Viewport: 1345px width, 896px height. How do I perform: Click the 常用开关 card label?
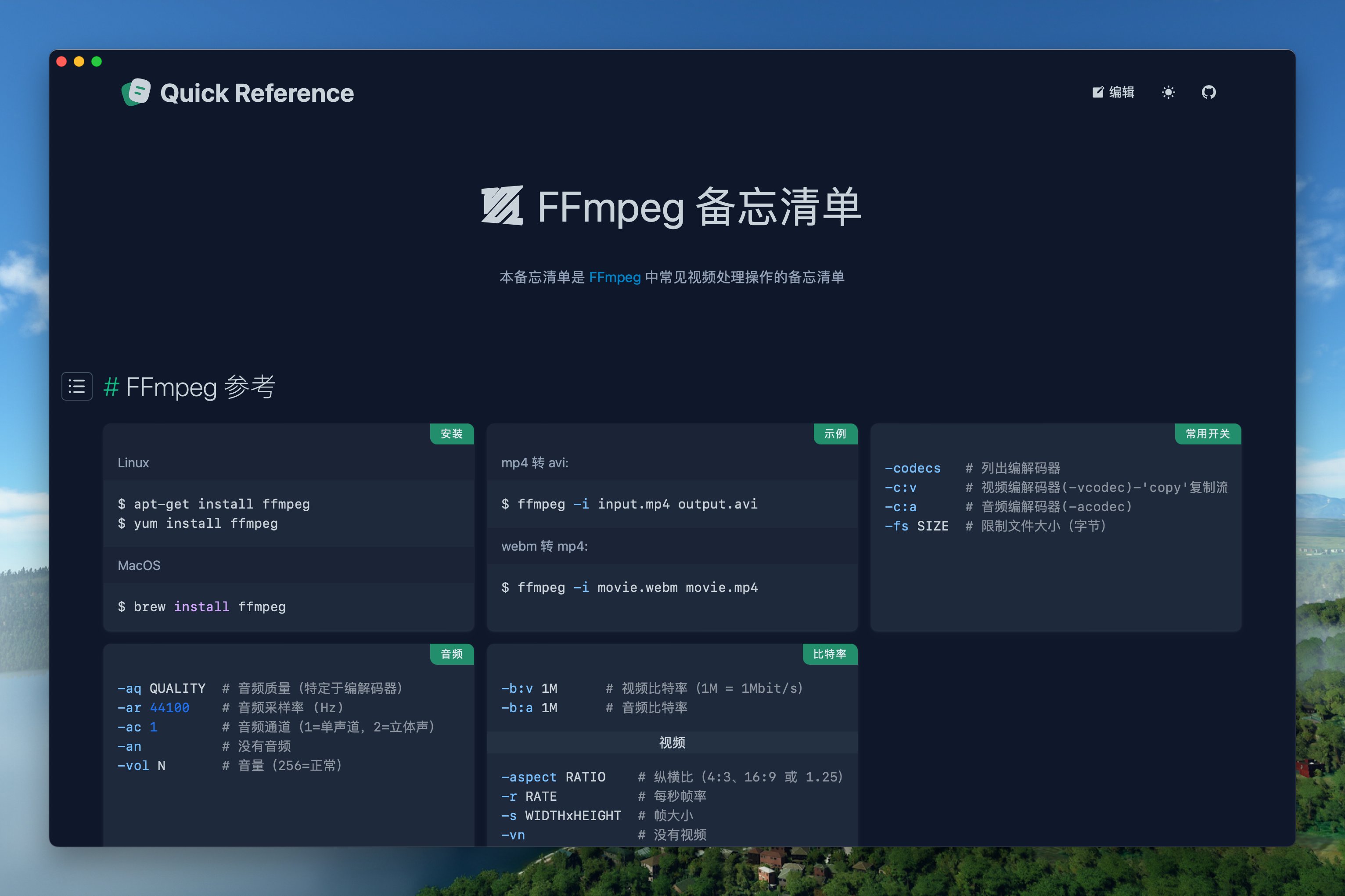[1208, 434]
